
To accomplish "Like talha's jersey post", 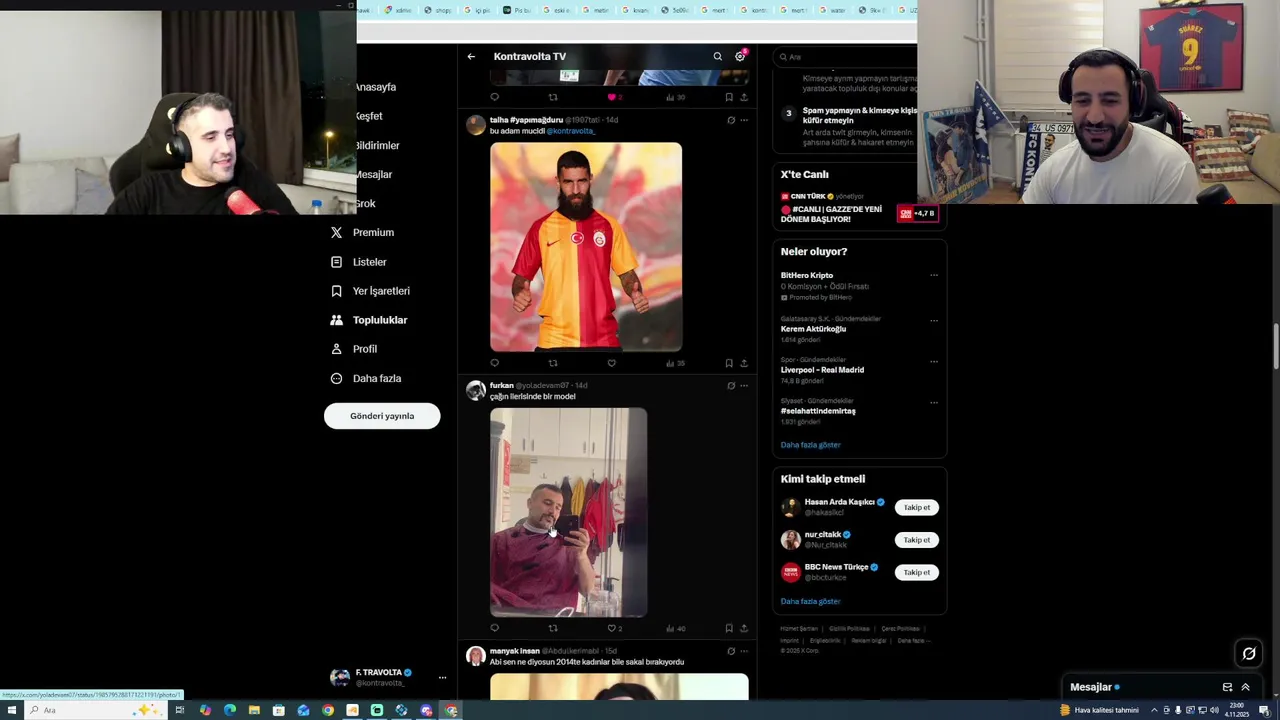I will point(612,363).
